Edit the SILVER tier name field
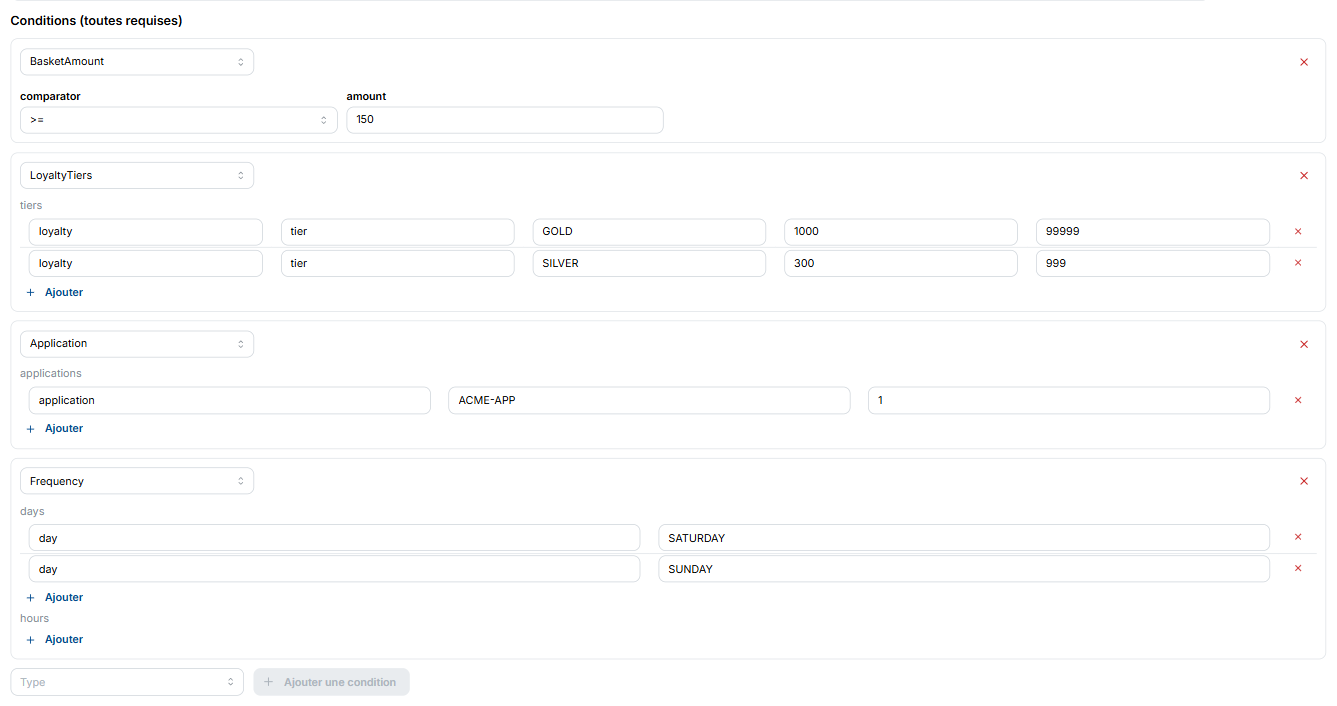This screenshot has height=706, width=1337. (649, 263)
